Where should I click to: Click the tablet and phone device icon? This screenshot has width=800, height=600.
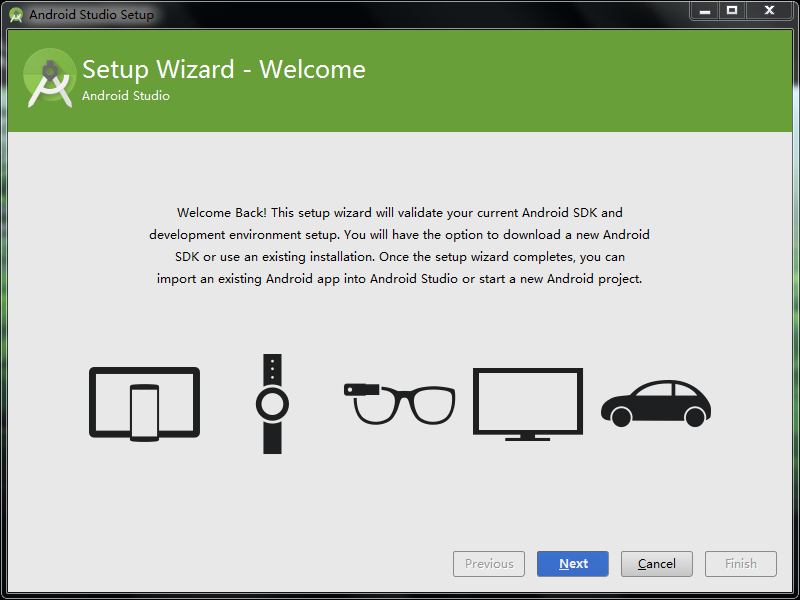coord(144,404)
